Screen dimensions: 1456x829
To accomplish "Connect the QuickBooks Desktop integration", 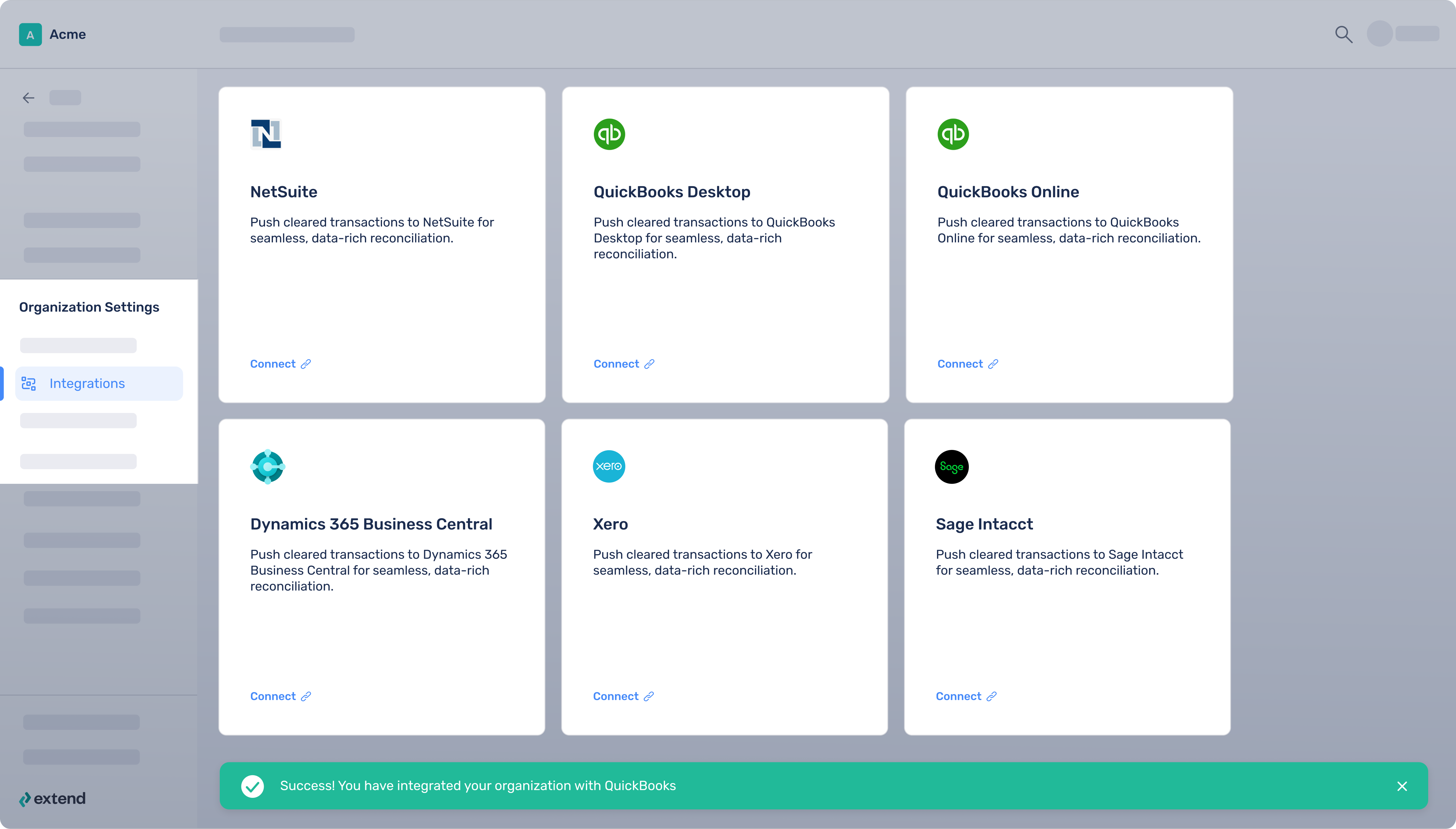I will pyautogui.click(x=624, y=364).
